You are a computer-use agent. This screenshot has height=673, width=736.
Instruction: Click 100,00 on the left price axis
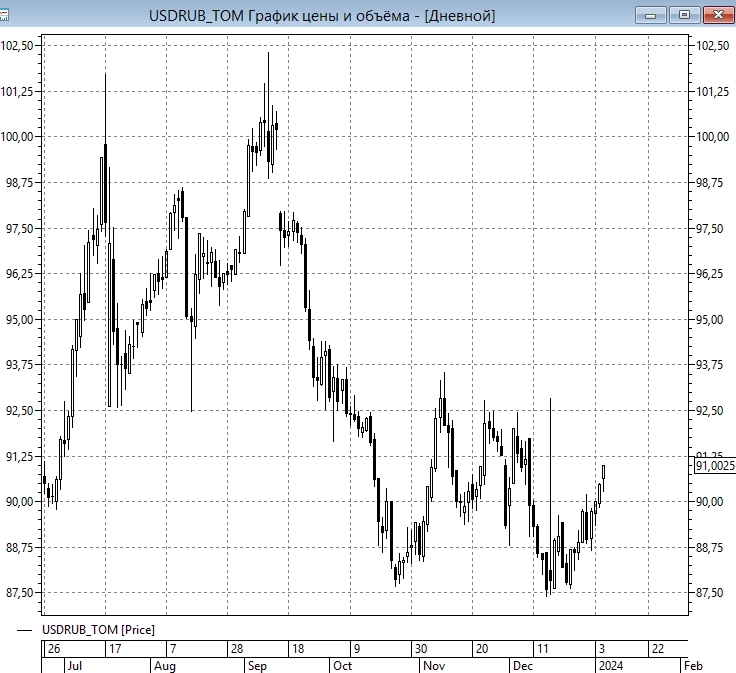[17, 137]
